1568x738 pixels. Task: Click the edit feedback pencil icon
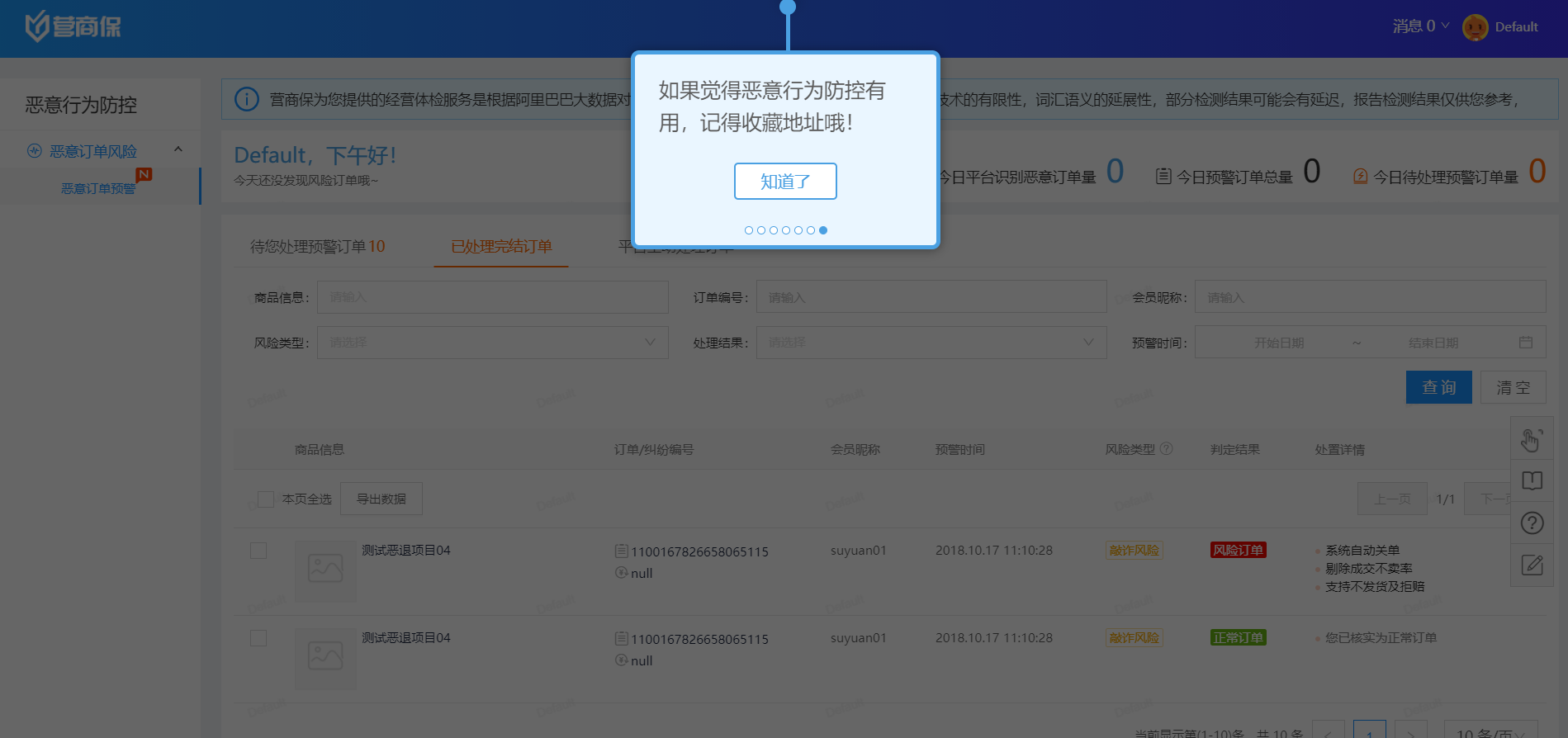point(1532,565)
